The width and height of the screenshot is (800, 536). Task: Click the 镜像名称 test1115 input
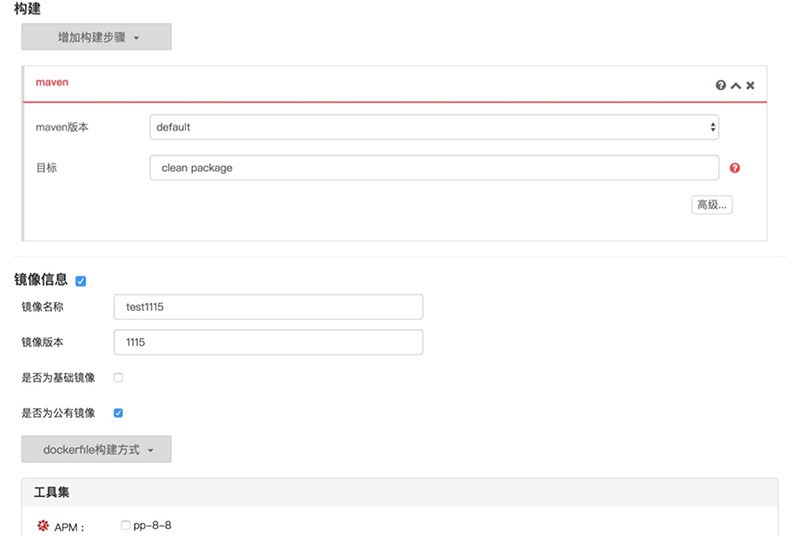[x=268, y=307]
